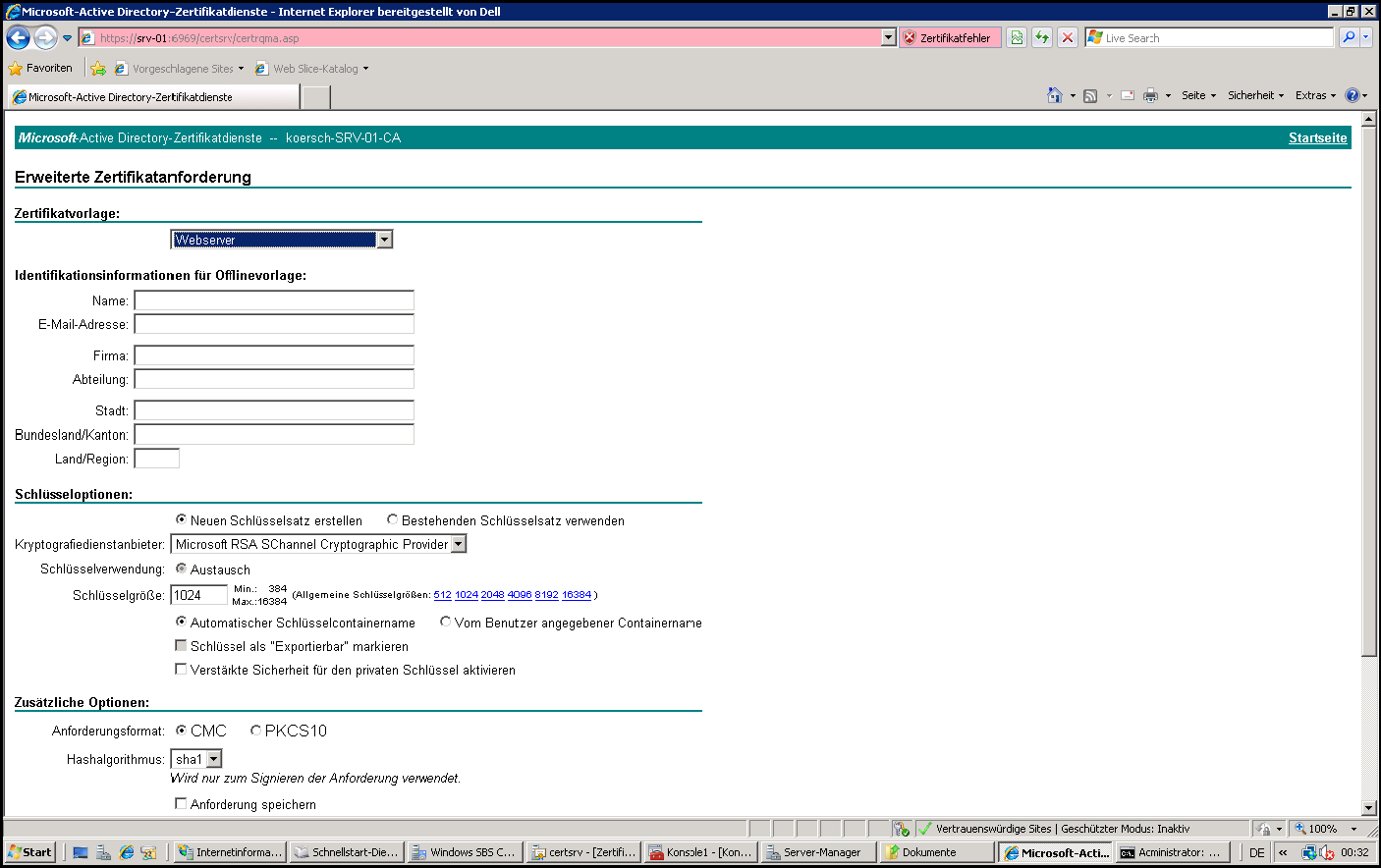1381x868 pixels.
Task: Go to the Startseite link
Action: click(x=1317, y=137)
